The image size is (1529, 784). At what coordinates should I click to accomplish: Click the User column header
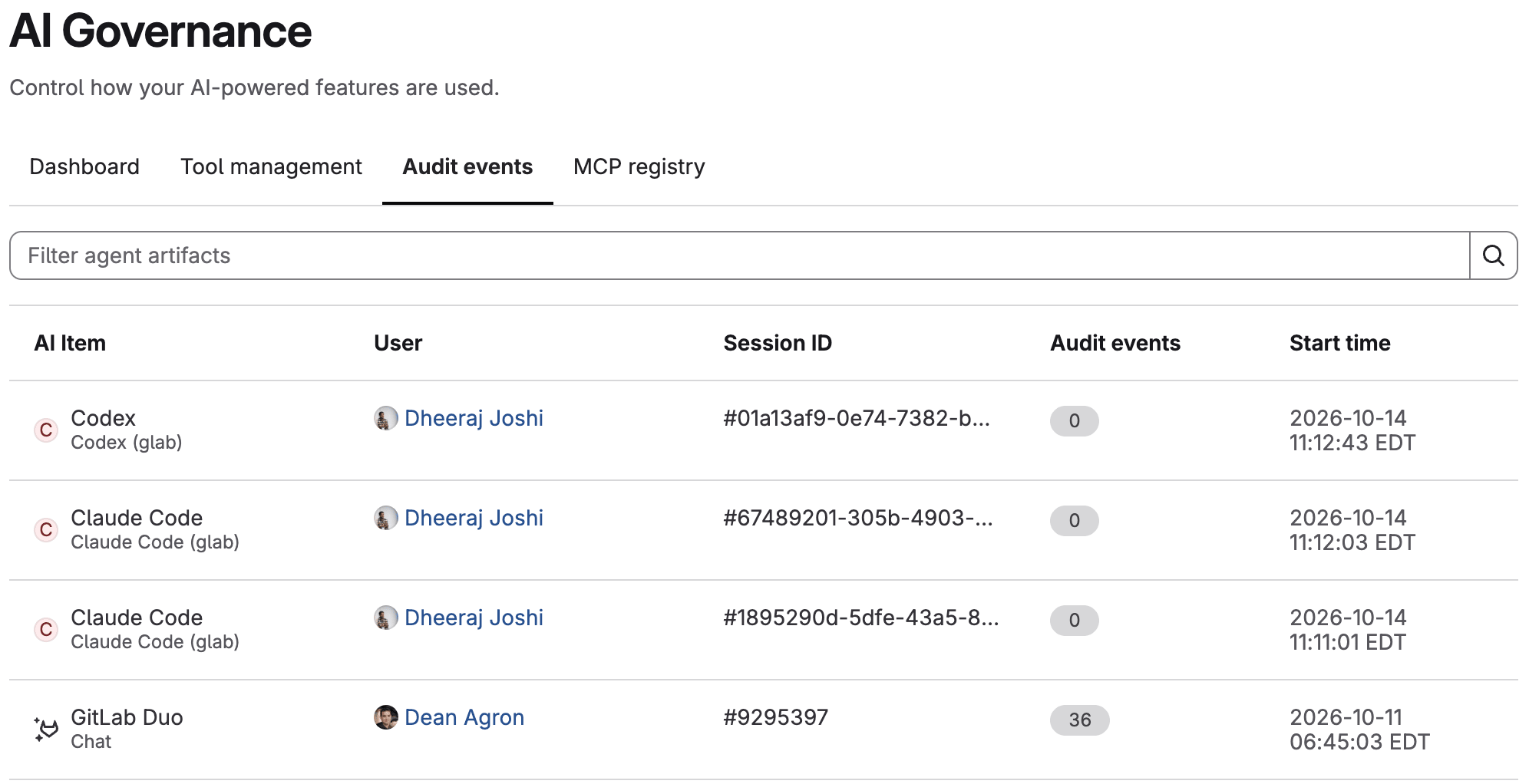pos(398,343)
